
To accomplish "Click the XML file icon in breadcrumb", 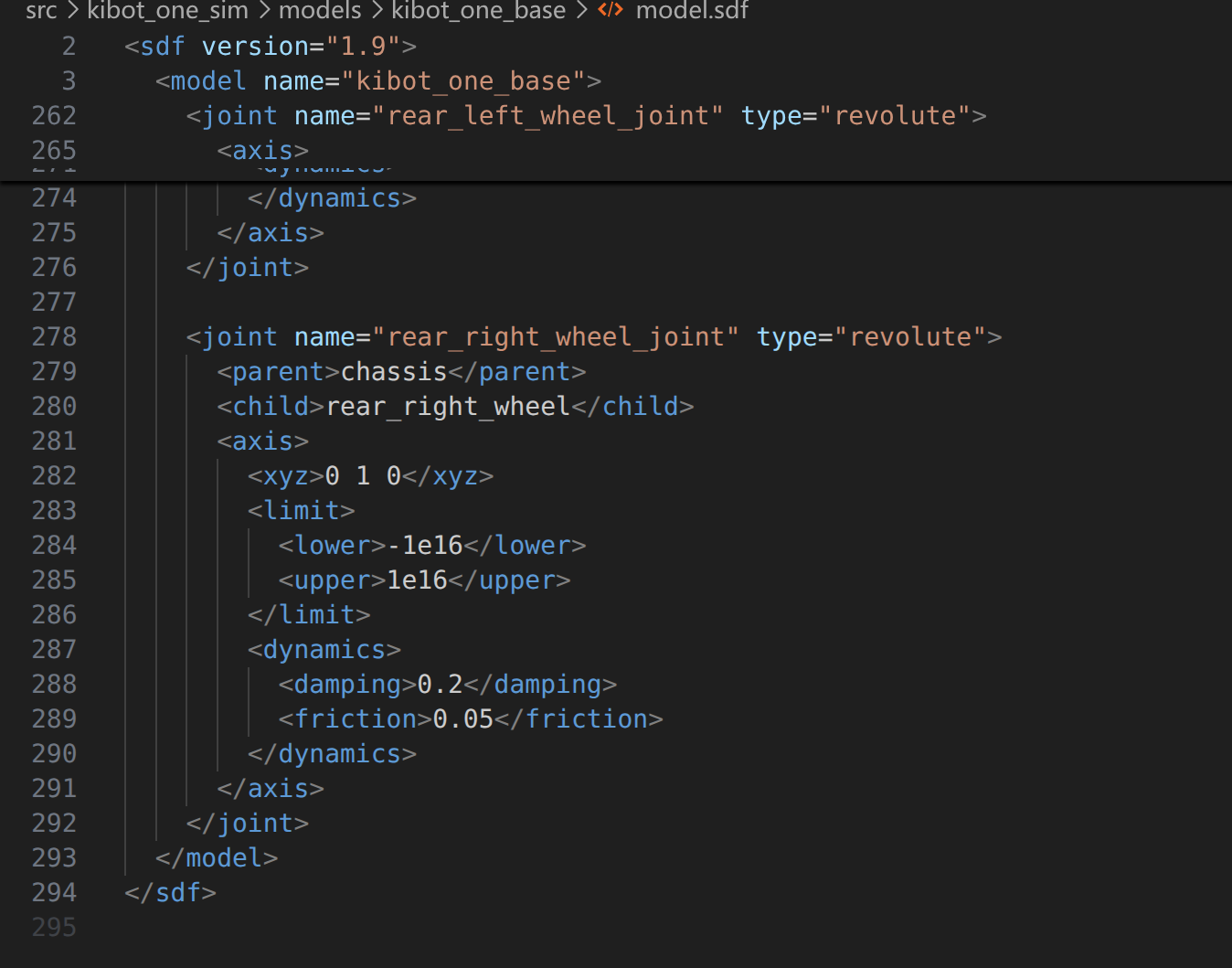I will [x=610, y=10].
